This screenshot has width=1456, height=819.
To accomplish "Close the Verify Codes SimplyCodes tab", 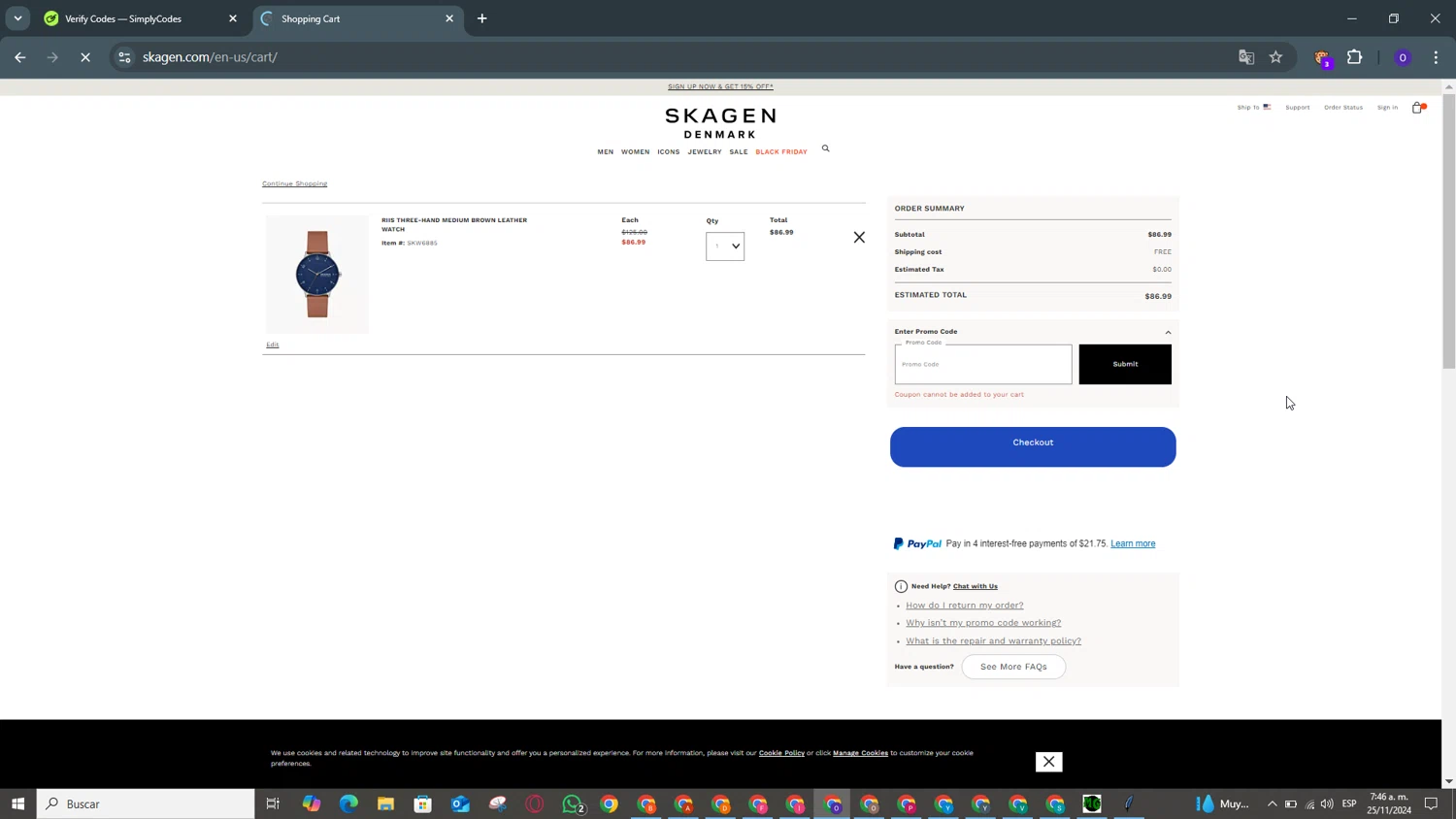I will click(x=233, y=18).
